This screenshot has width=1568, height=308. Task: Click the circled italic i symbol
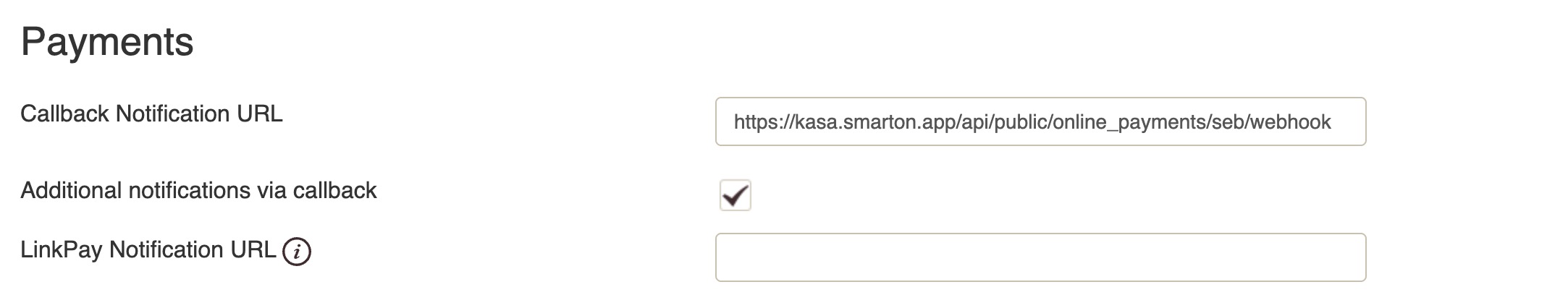(297, 252)
